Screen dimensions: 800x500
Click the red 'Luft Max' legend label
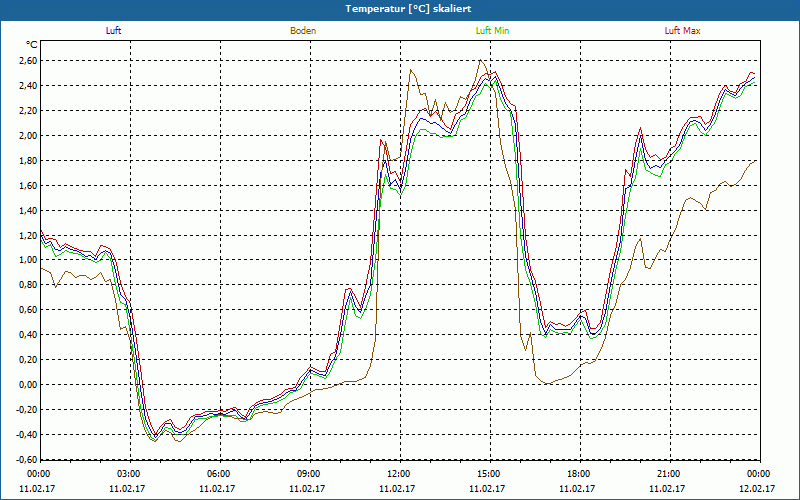click(x=682, y=31)
